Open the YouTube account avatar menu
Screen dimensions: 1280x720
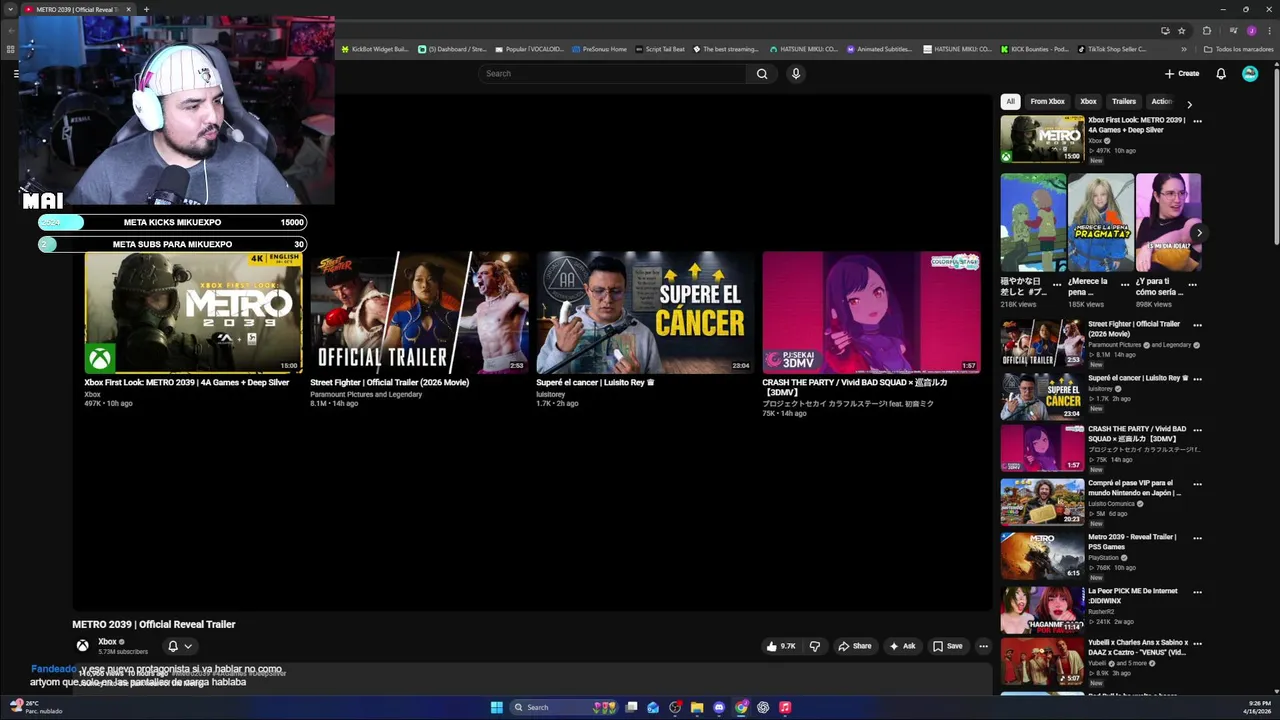[x=1250, y=73]
